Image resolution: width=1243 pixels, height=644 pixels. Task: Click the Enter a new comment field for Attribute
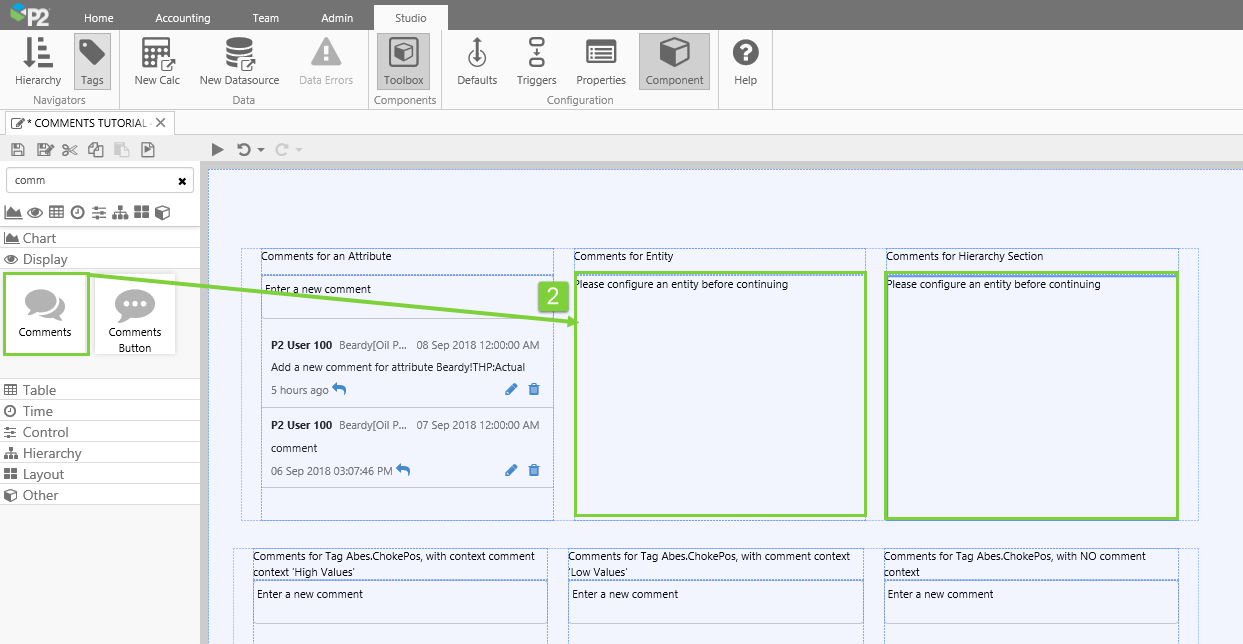[407, 289]
